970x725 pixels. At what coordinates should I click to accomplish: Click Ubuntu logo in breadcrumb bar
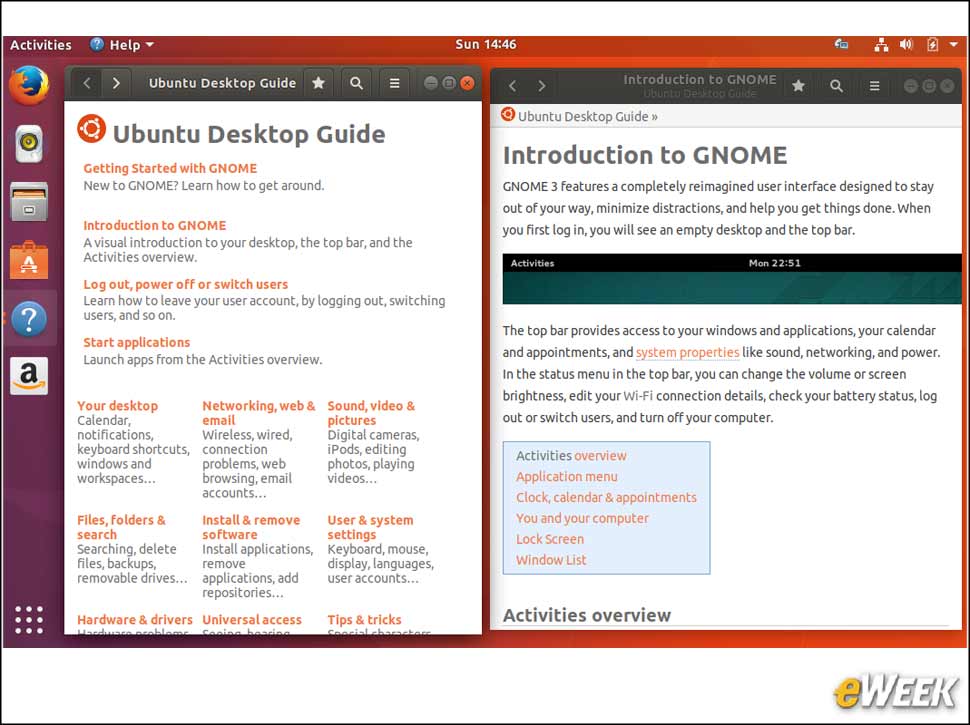point(508,114)
